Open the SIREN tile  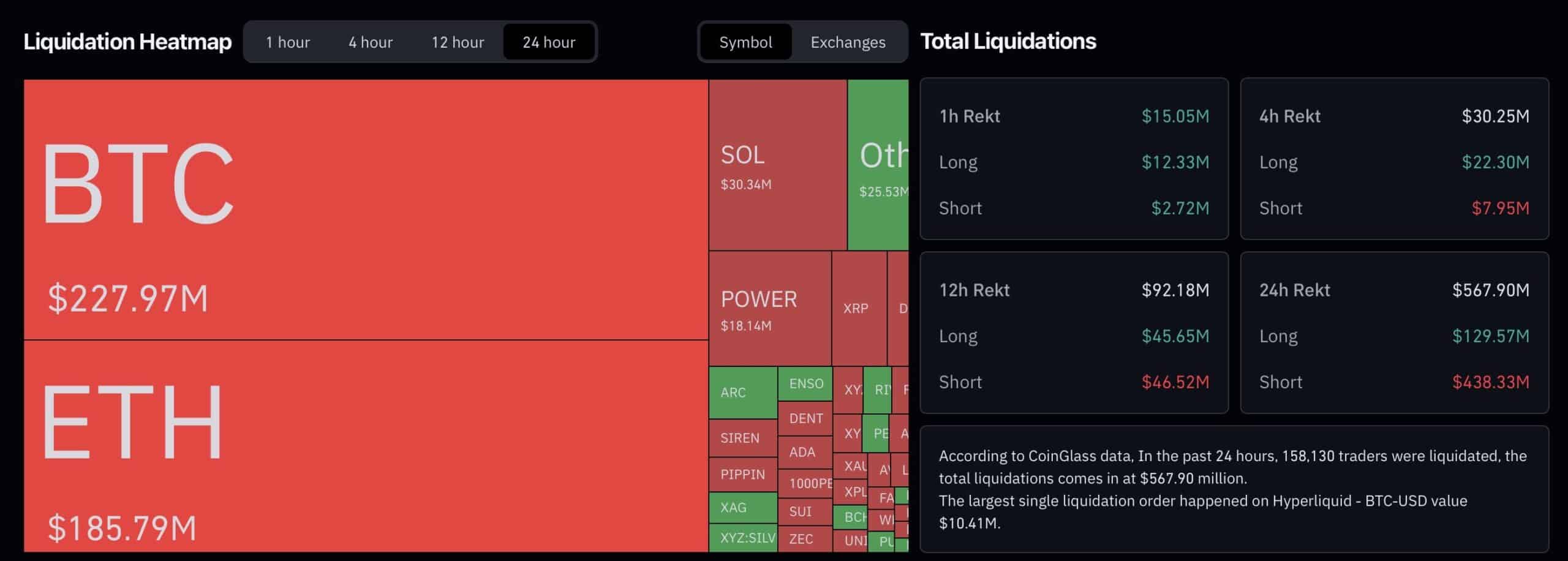[x=741, y=439]
